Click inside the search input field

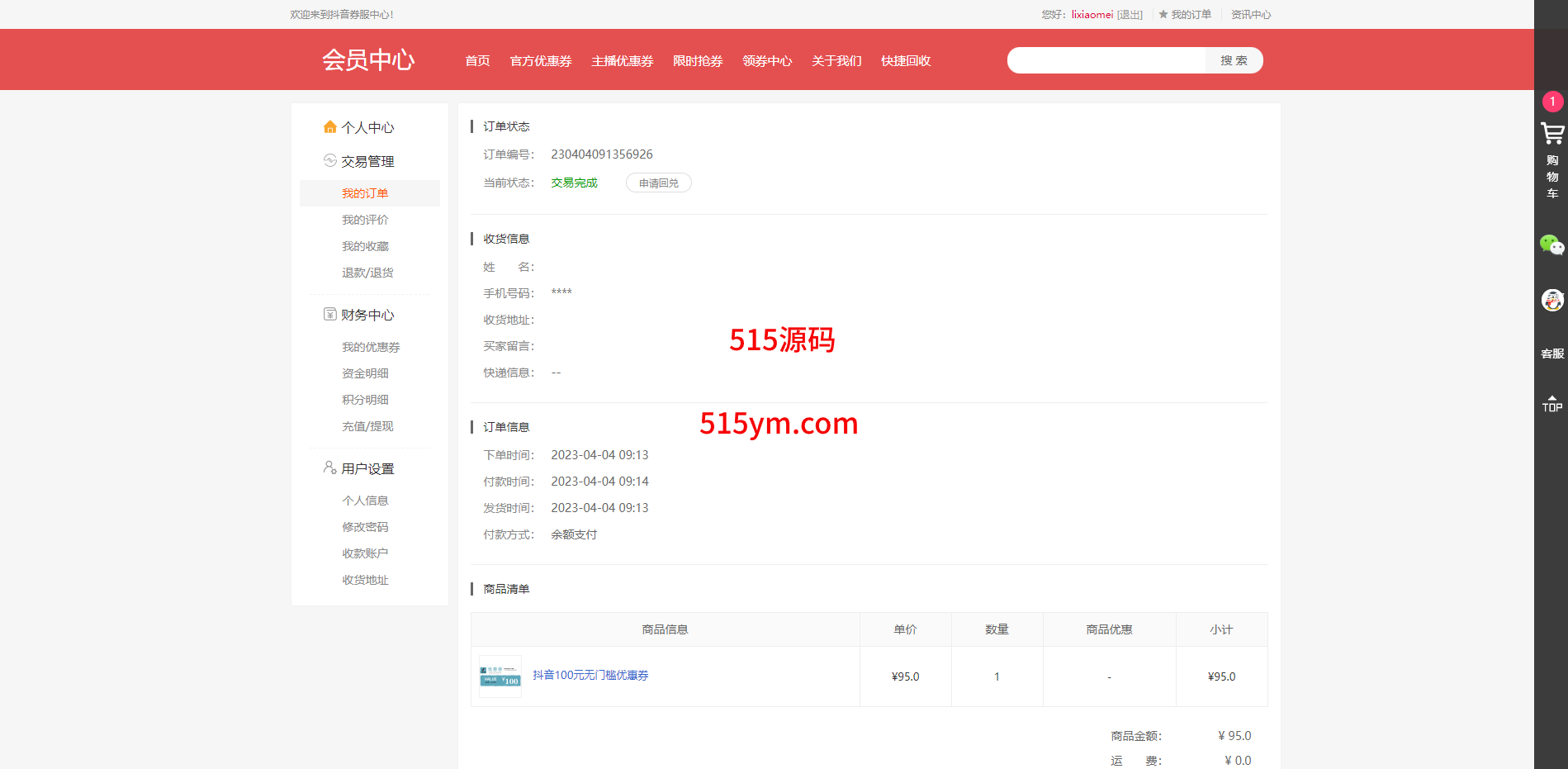[x=1106, y=60]
